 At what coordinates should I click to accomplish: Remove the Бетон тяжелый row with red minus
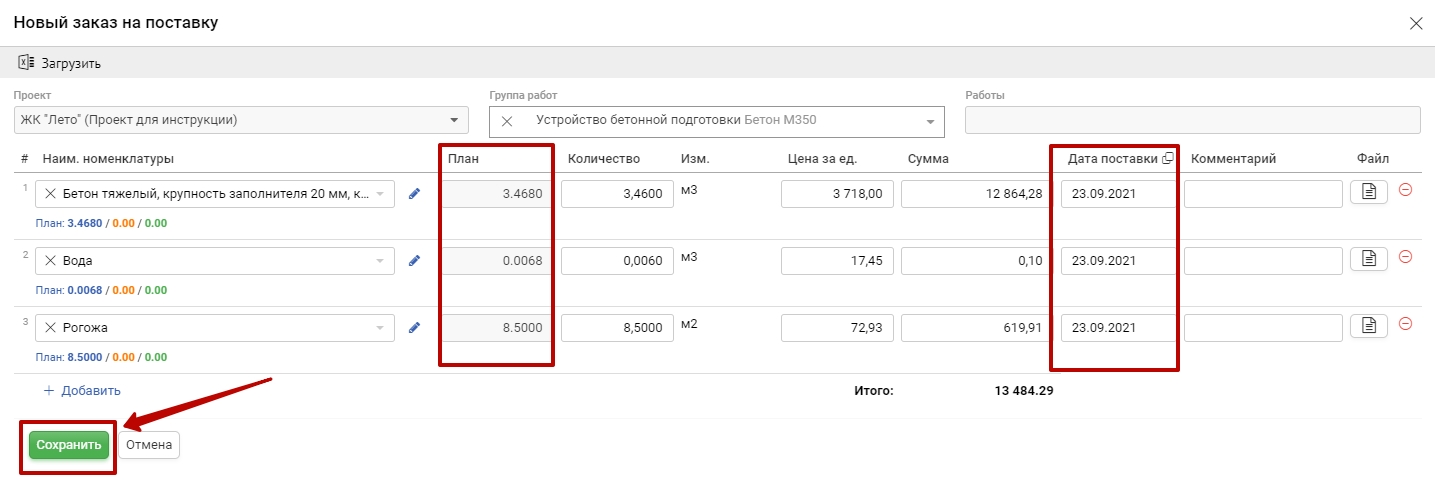click(1405, 190)
